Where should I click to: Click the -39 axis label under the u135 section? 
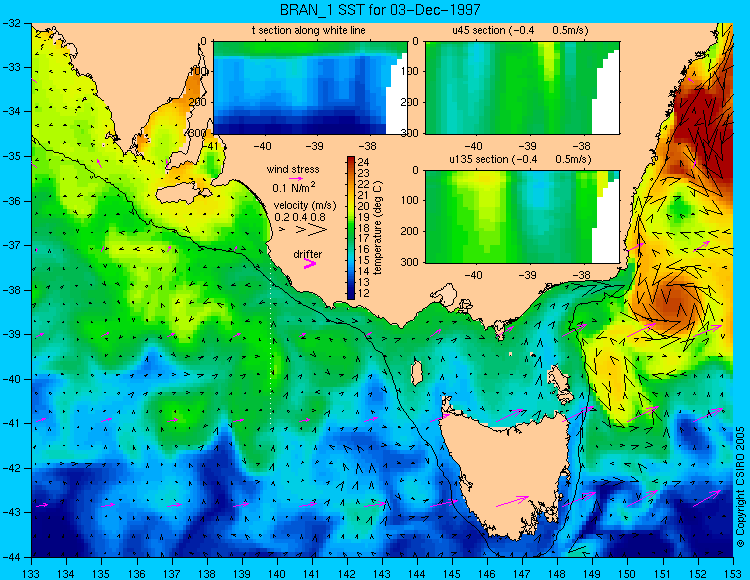coord(528,275)
